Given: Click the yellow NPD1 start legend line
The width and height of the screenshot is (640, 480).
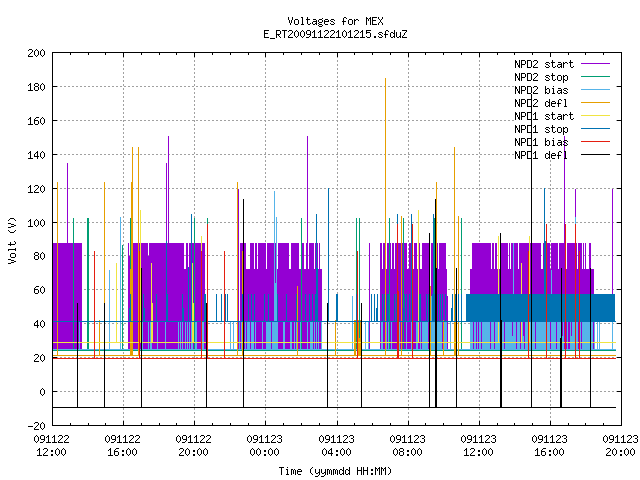Looking at the screenshot, I should click(x=596, y=116).
